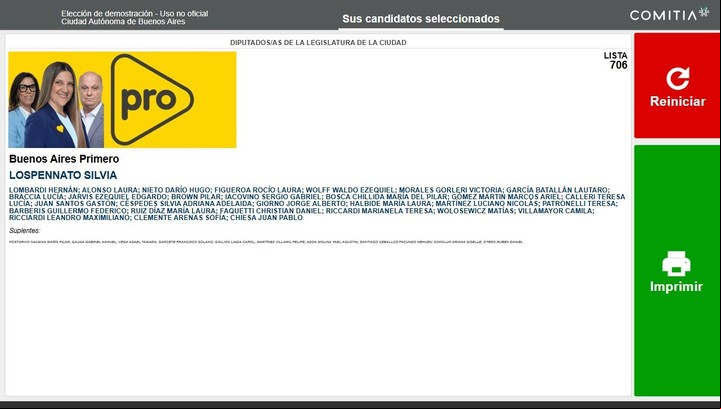This screenshot has height=409, width=721.
Task: Click the candidate name LOSPENNATO SILVIA
Action: coord(63,175)
